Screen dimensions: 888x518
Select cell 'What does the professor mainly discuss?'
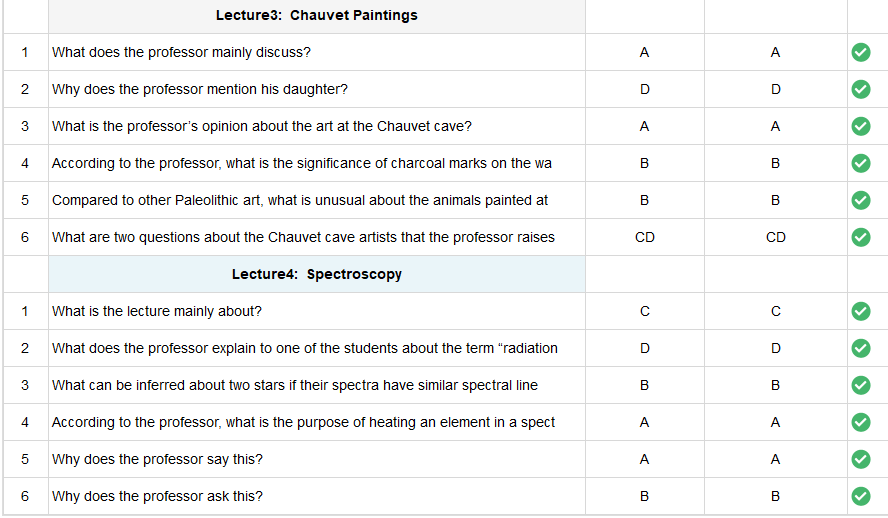point(317,52)
